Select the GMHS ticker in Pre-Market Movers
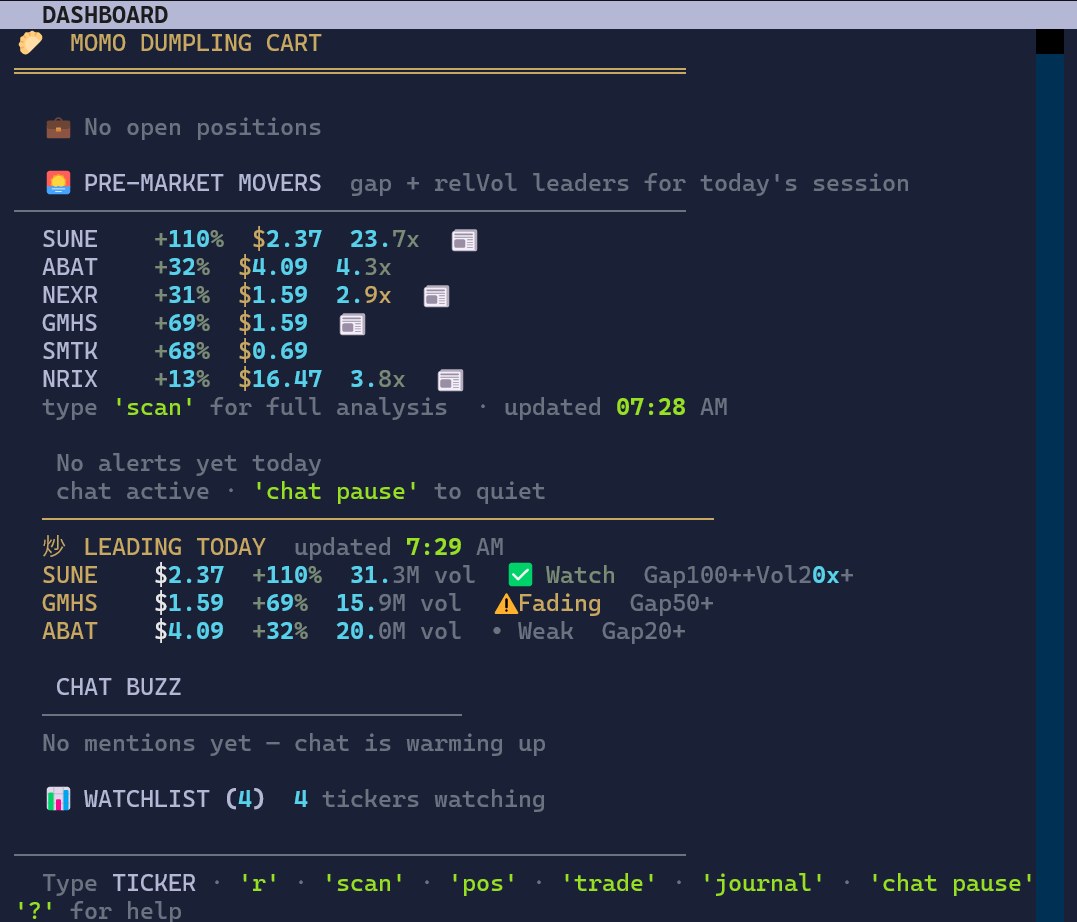Viewport: 1077px width, 922px height. click(x=70, y=324)
